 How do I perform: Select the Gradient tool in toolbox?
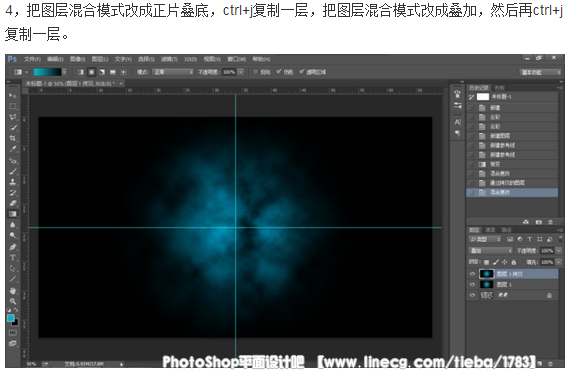tap(13, 214)
